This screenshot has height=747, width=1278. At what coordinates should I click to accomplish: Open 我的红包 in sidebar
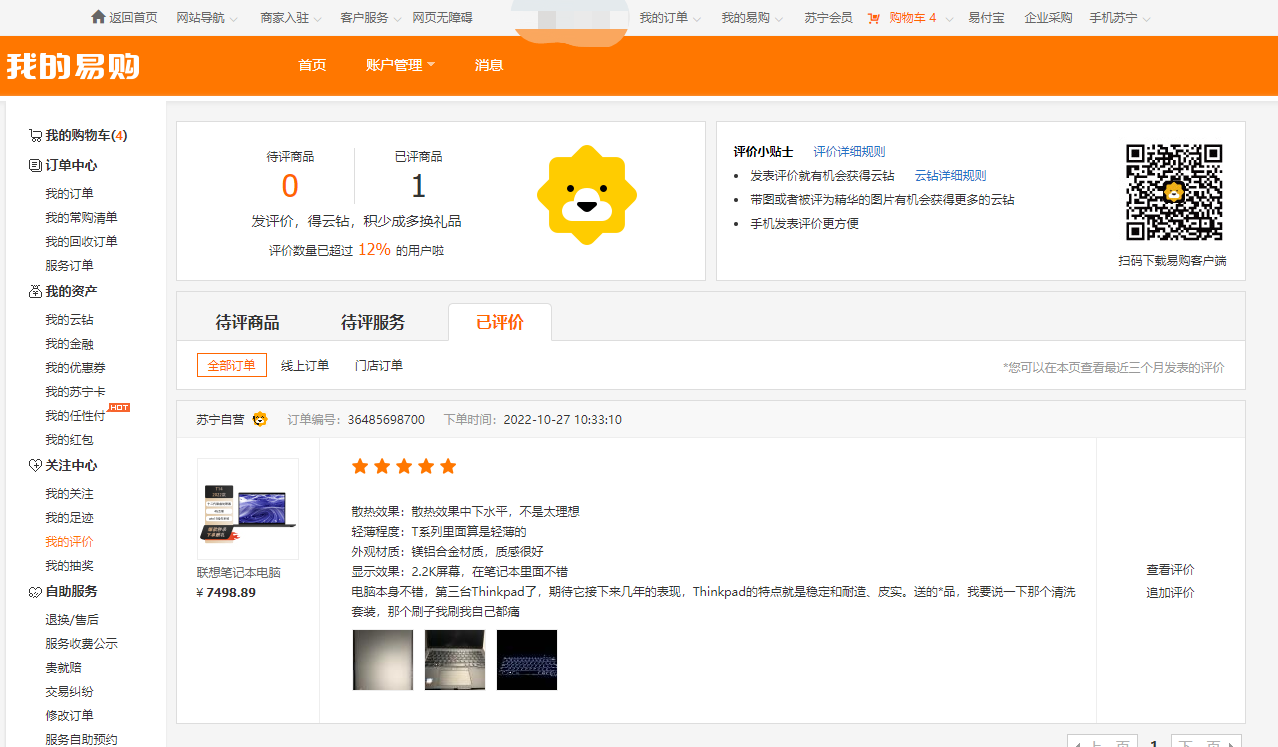[69, 440]
